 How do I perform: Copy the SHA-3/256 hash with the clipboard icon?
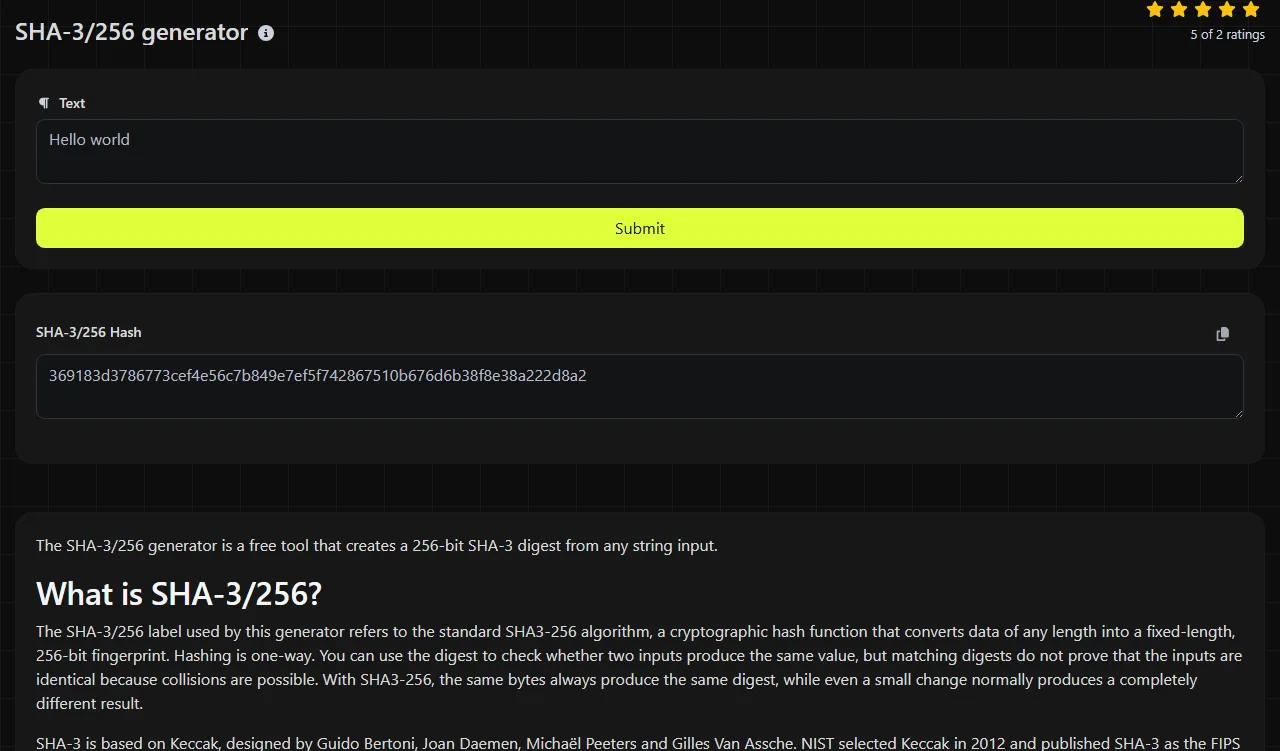click(x=1222, y=334)
